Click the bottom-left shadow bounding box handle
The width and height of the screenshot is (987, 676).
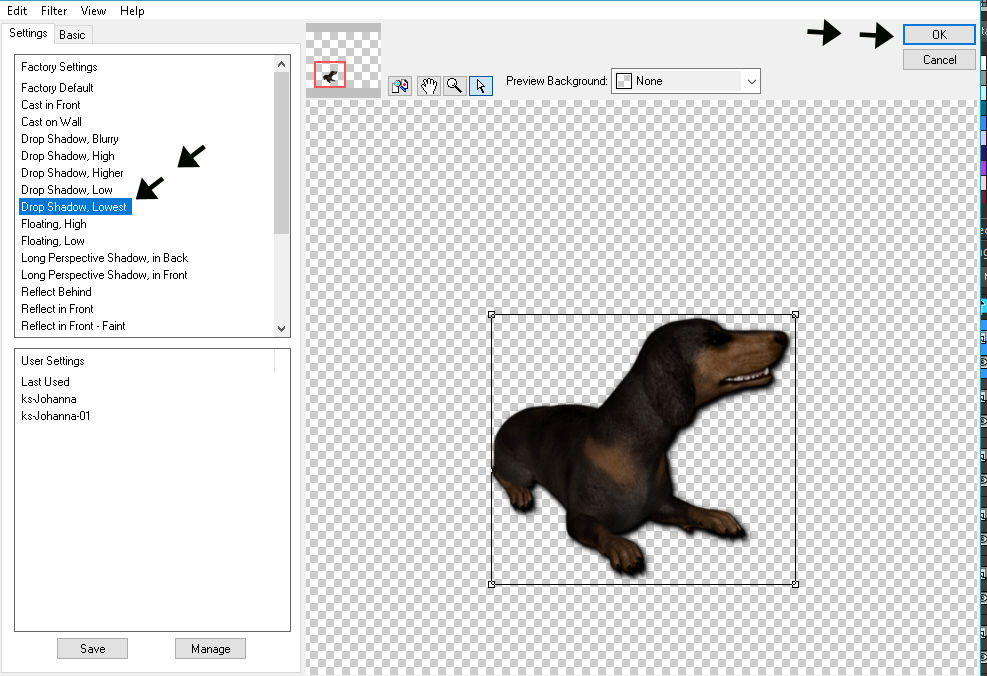tap(492, 584)
